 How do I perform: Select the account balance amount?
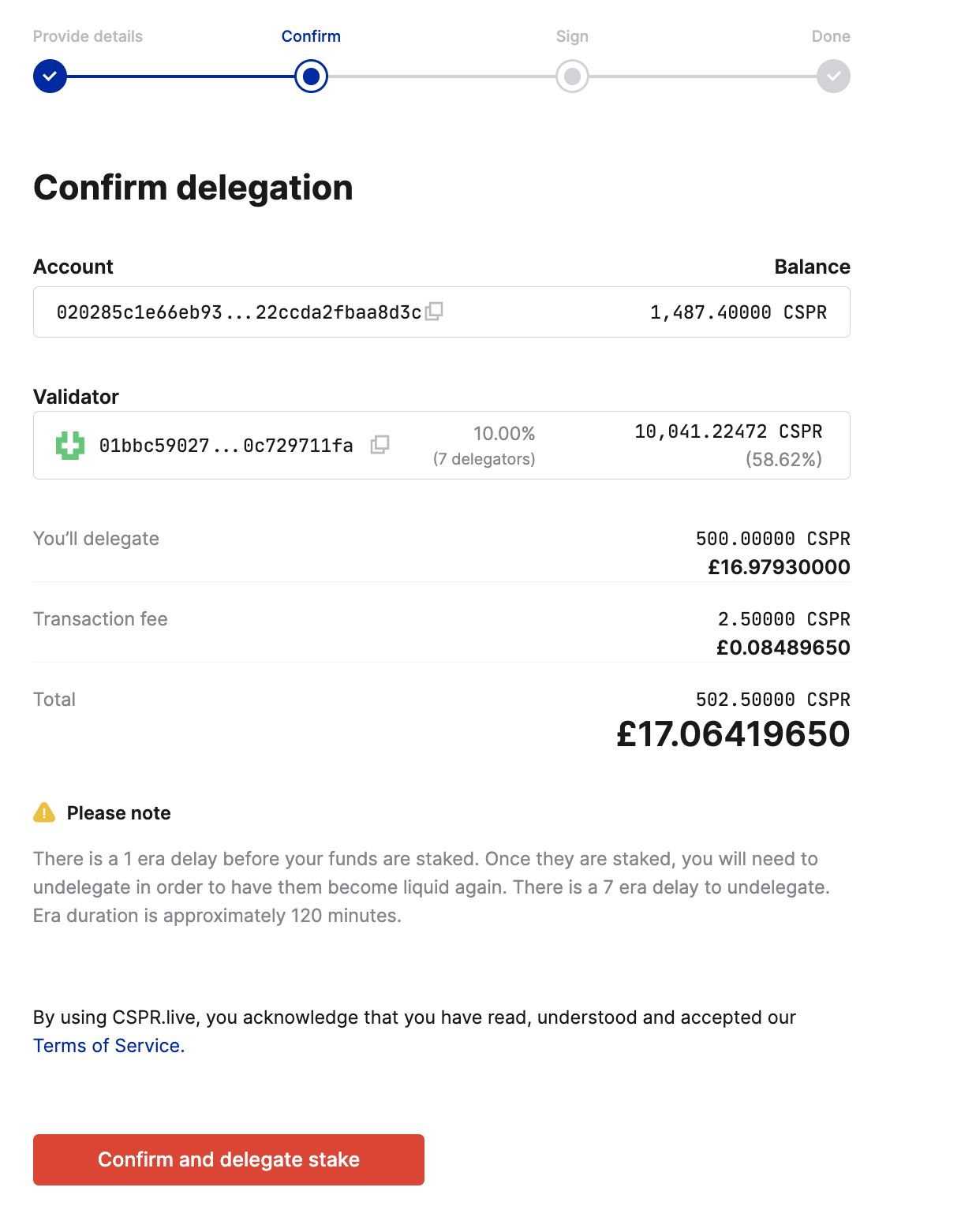[x=739, y=312]
